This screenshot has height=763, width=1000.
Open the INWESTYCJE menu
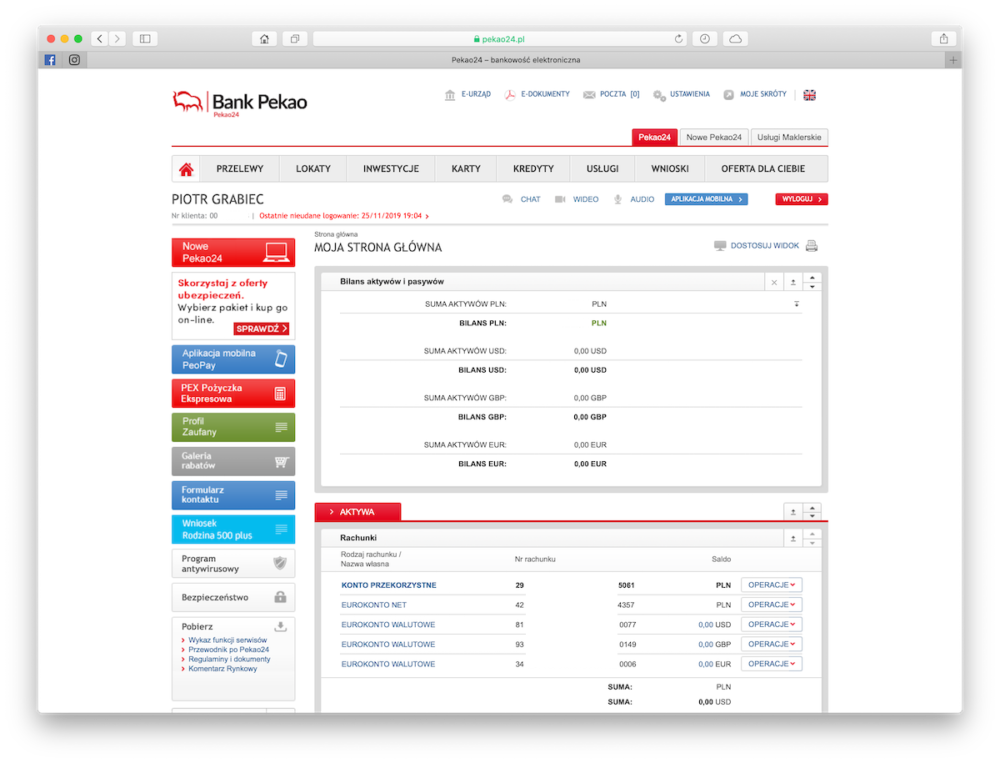[391, 169]
